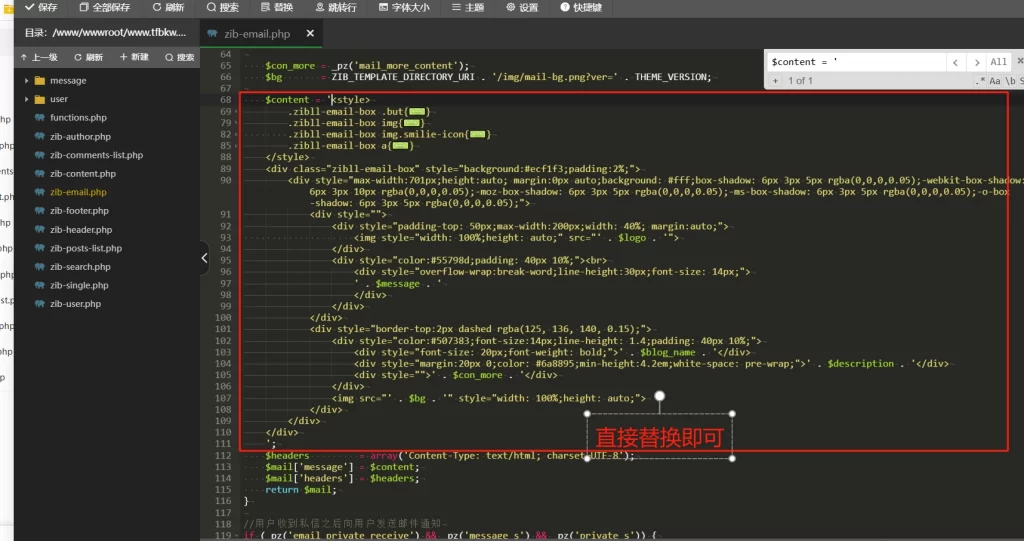The height and width of the screenshot is (541, 1024).
Task: Click the Save (保存) toolbar button
Action: click(x=40, y=7)
